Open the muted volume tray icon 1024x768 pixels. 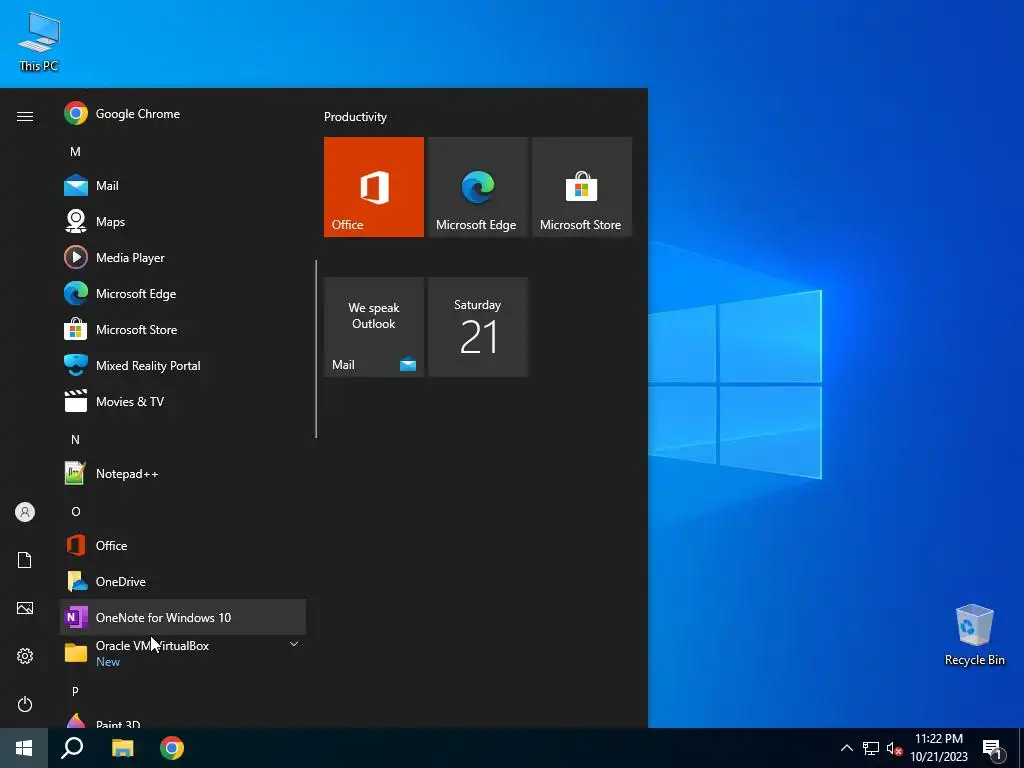(x=894, y=748)
